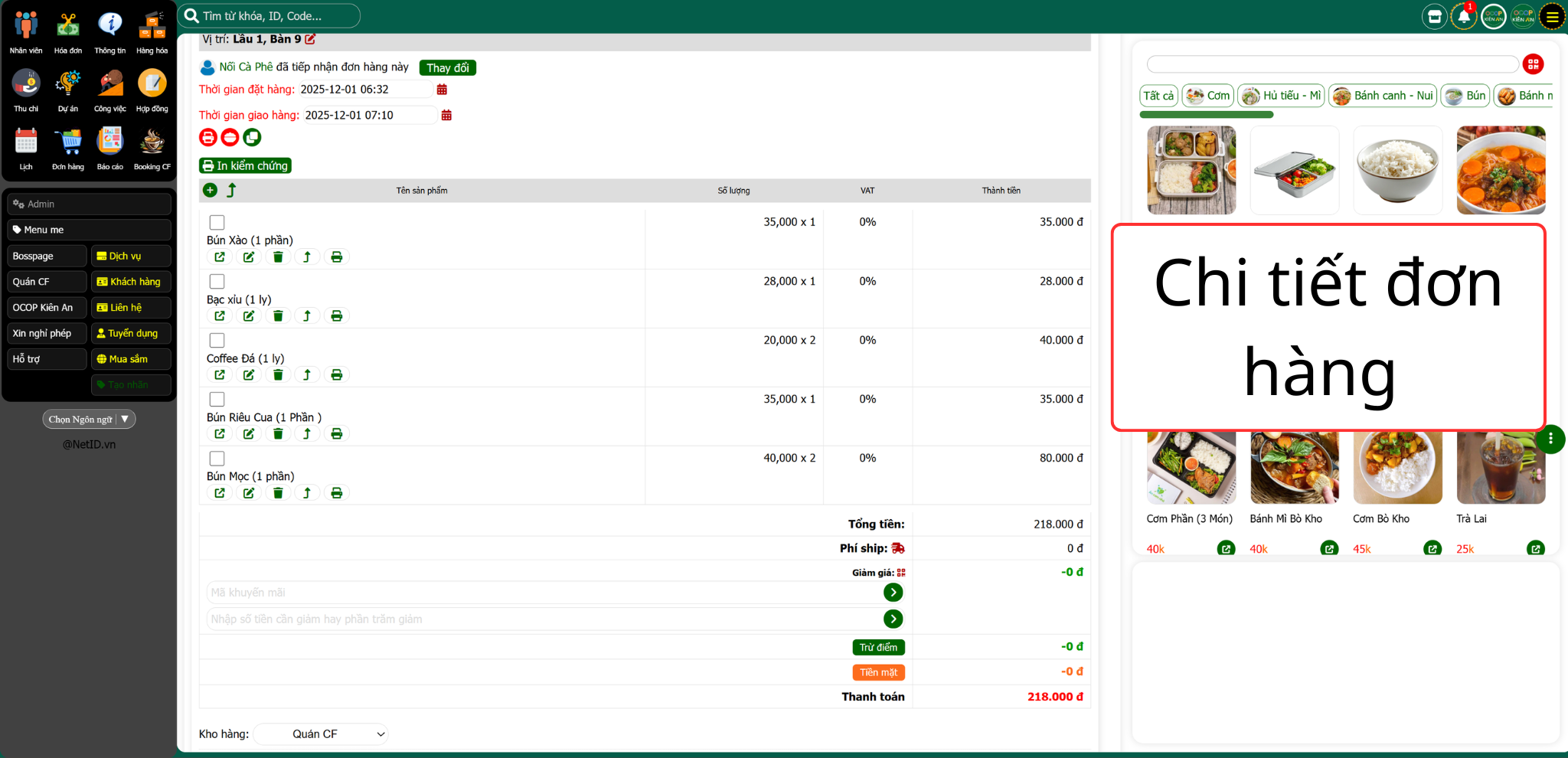Image resolution: width=1568 pixels, height=758 pixels.
Task: Open the Booking CF icon
Action: [x=152, y=148]
